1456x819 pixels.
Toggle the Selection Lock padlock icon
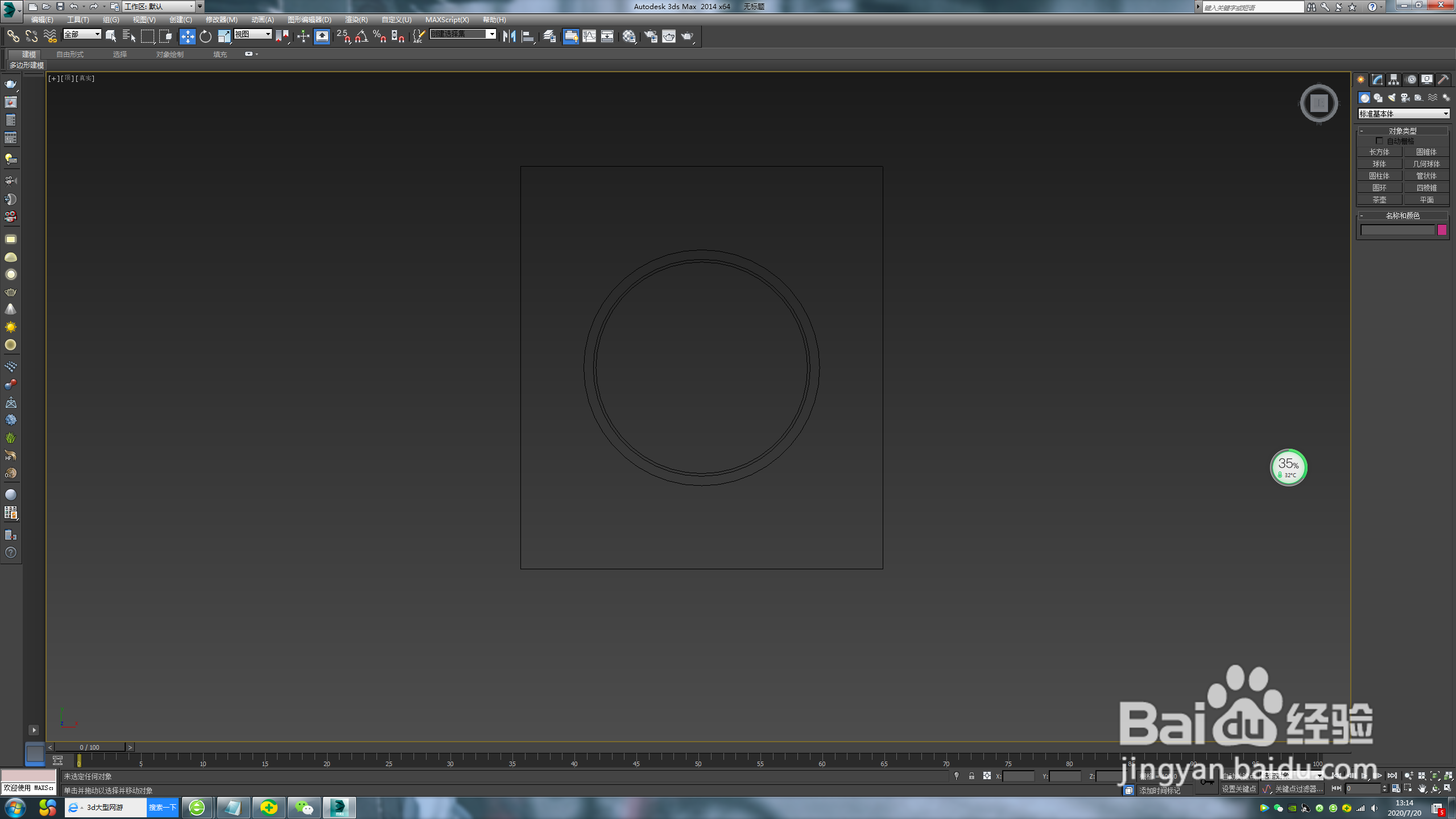[971, 776]
